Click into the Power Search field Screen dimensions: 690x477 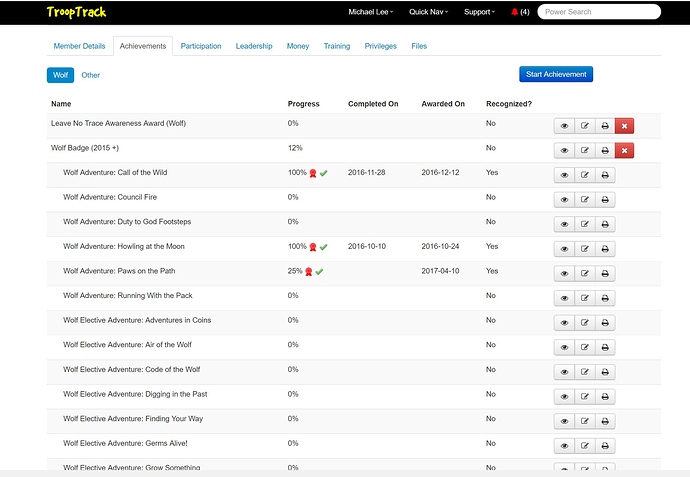pos(598,12)
